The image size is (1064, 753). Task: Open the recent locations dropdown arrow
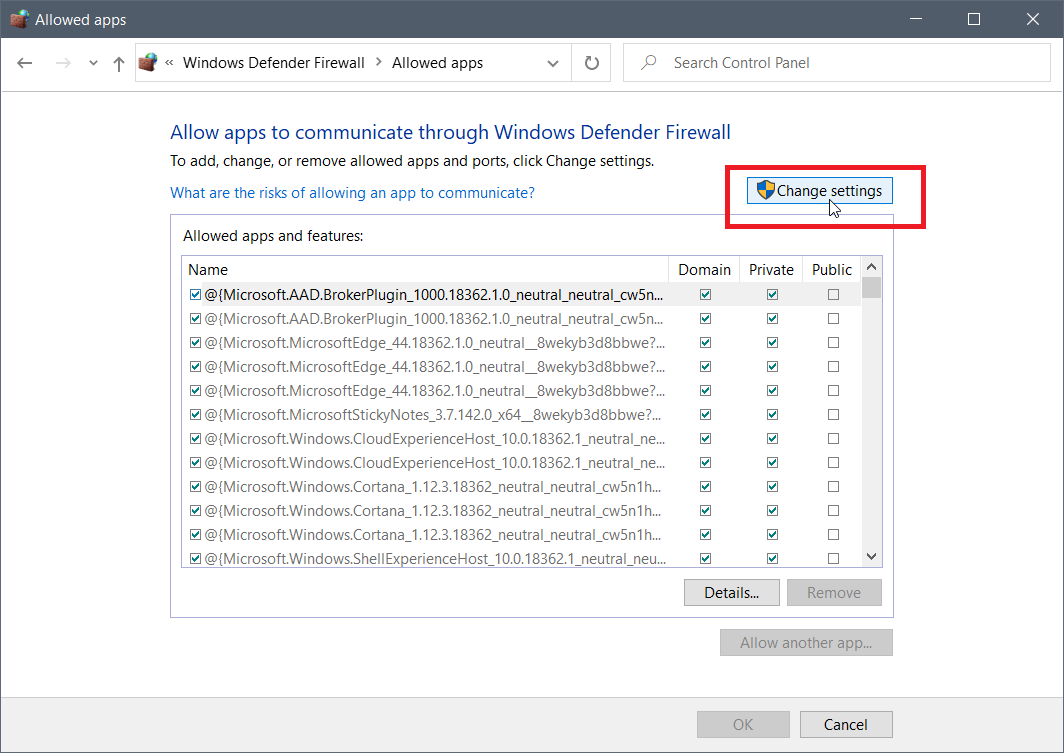(93, 63)
